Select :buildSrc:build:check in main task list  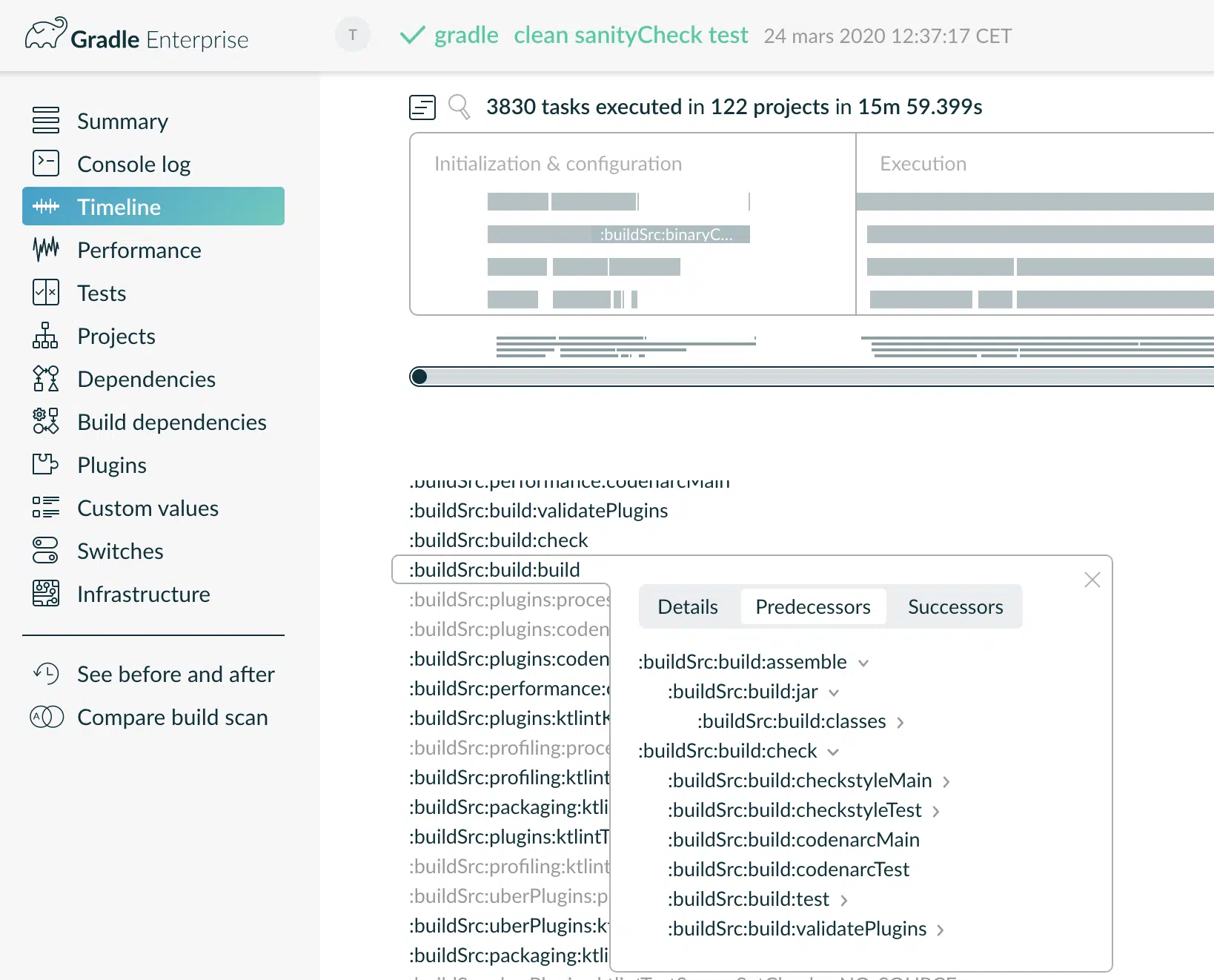[x=499, y=540]
